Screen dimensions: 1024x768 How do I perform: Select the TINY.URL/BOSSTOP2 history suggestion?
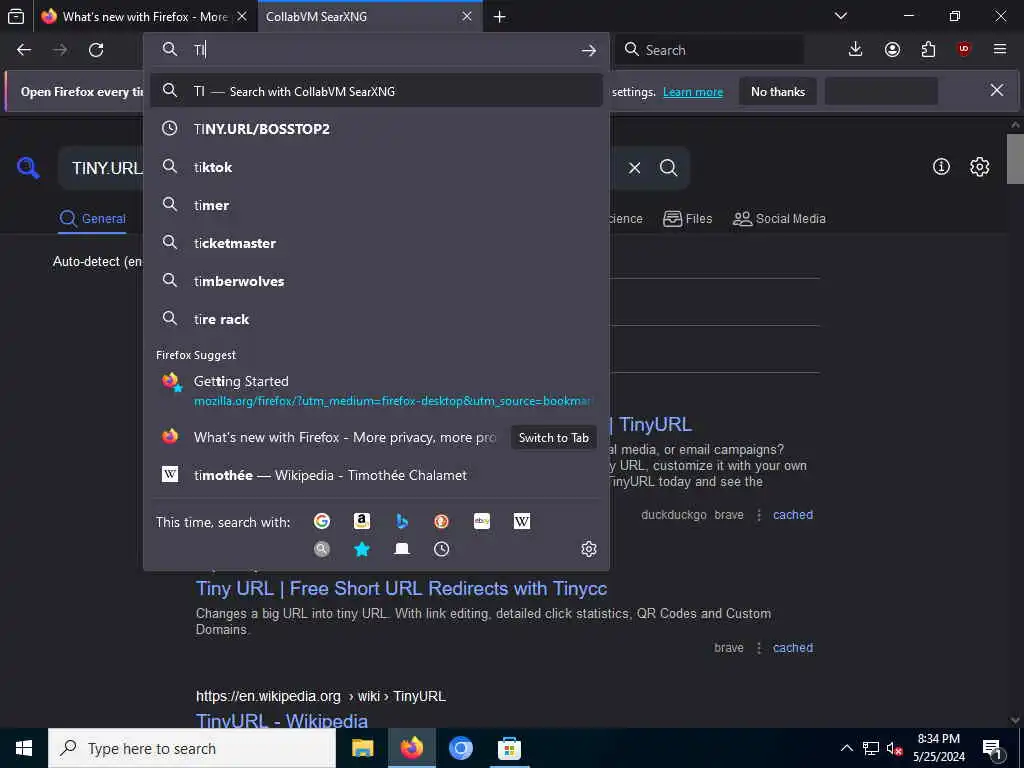376,129
